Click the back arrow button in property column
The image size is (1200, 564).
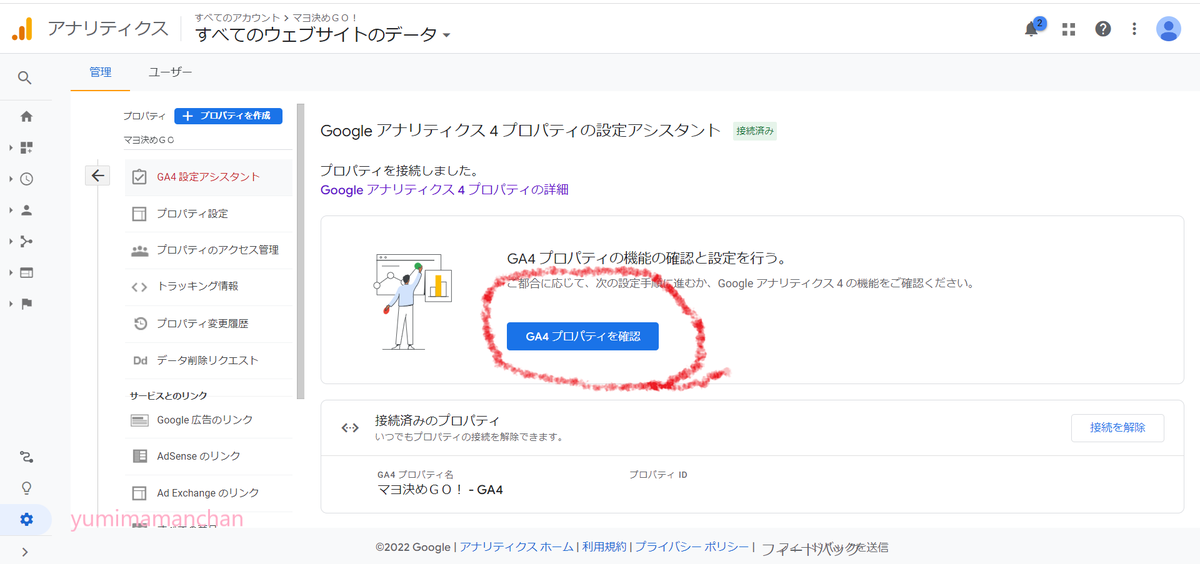coord(97,176)
